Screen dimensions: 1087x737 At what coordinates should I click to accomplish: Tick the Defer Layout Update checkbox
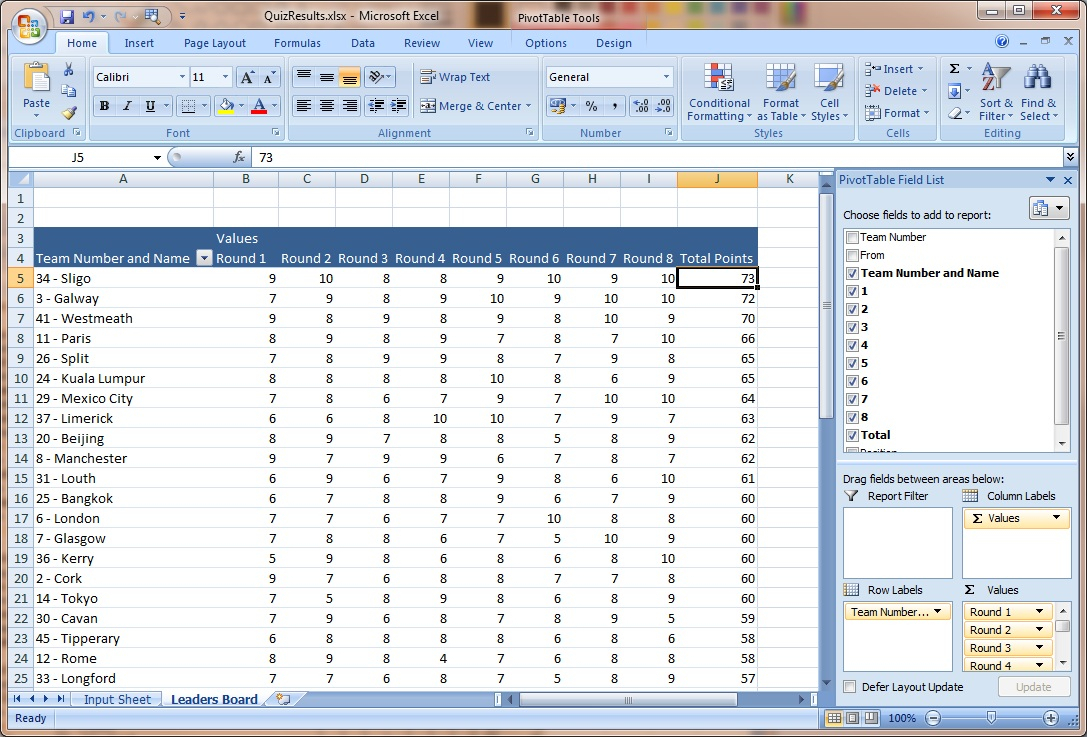(850, 687)
